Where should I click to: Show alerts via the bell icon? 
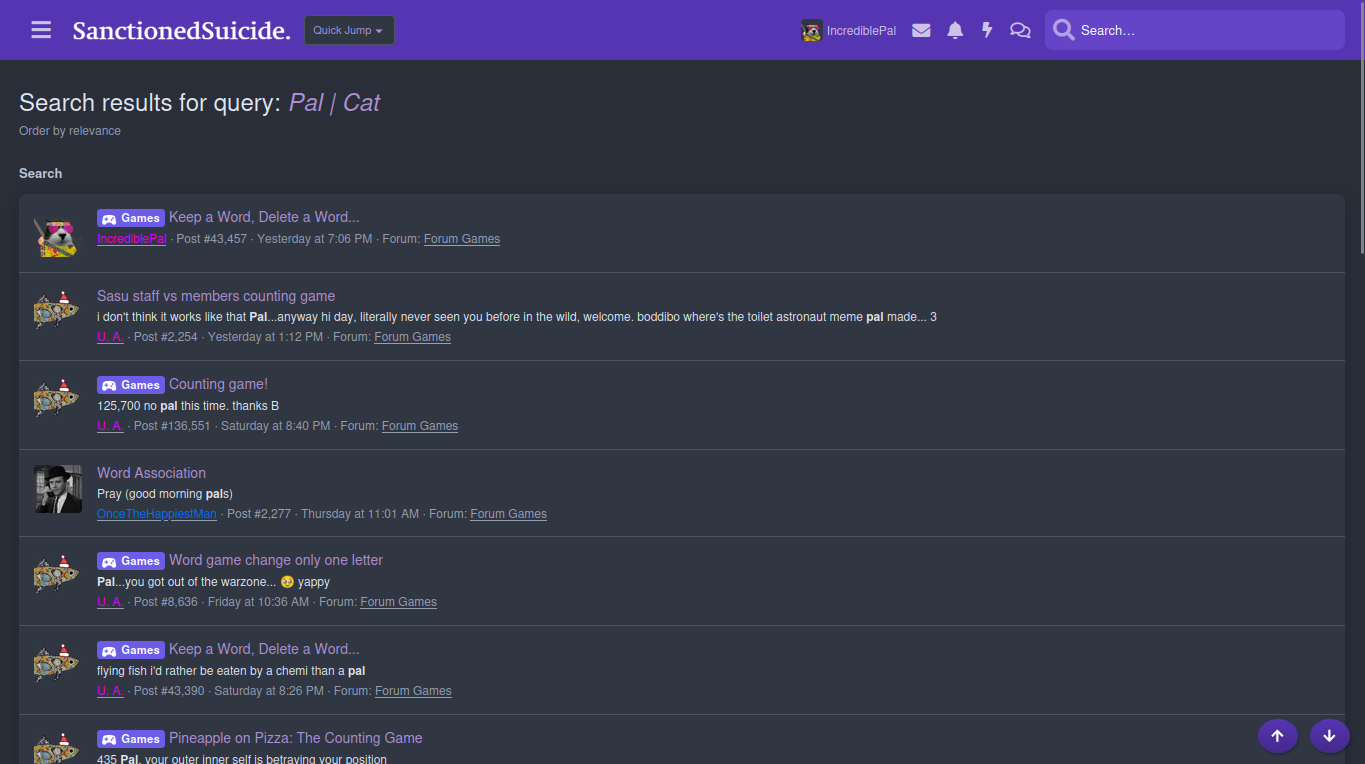coord(955,30)
